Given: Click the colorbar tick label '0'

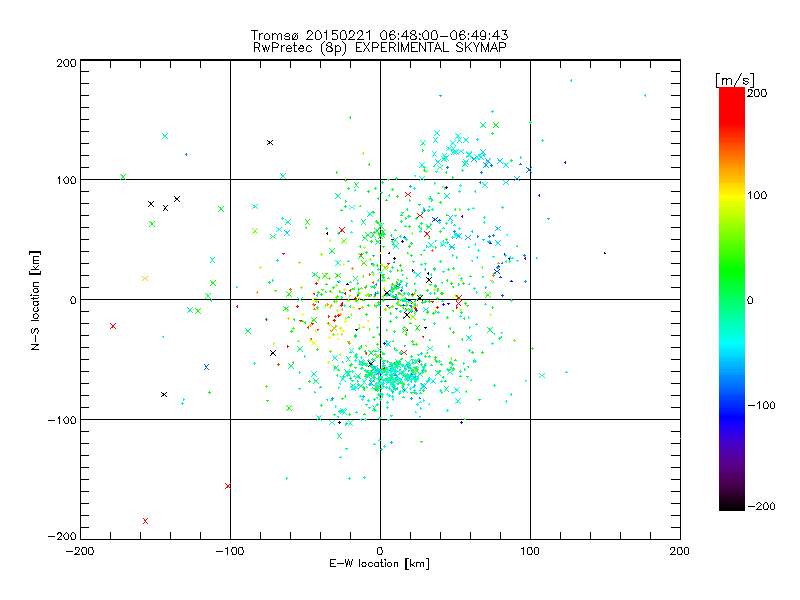Looking at the screenshot, I should (x=750, y=300).
